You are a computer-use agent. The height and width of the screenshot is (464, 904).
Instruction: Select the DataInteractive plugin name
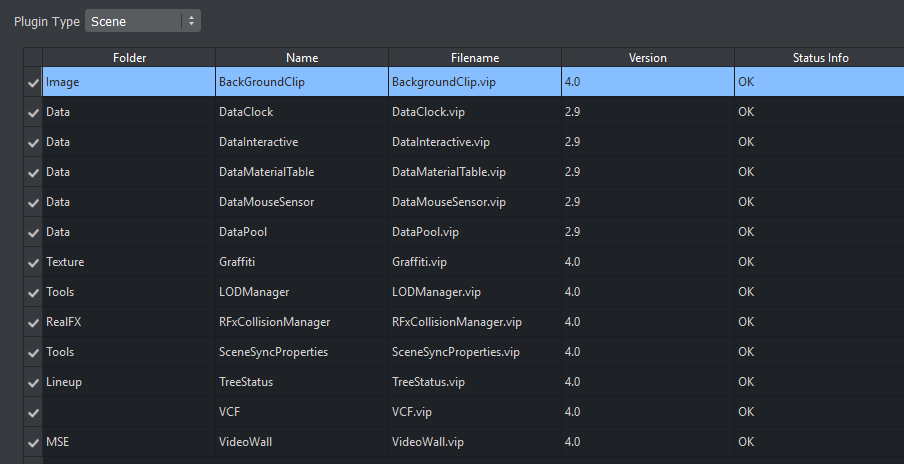click(x=258, y=142)
